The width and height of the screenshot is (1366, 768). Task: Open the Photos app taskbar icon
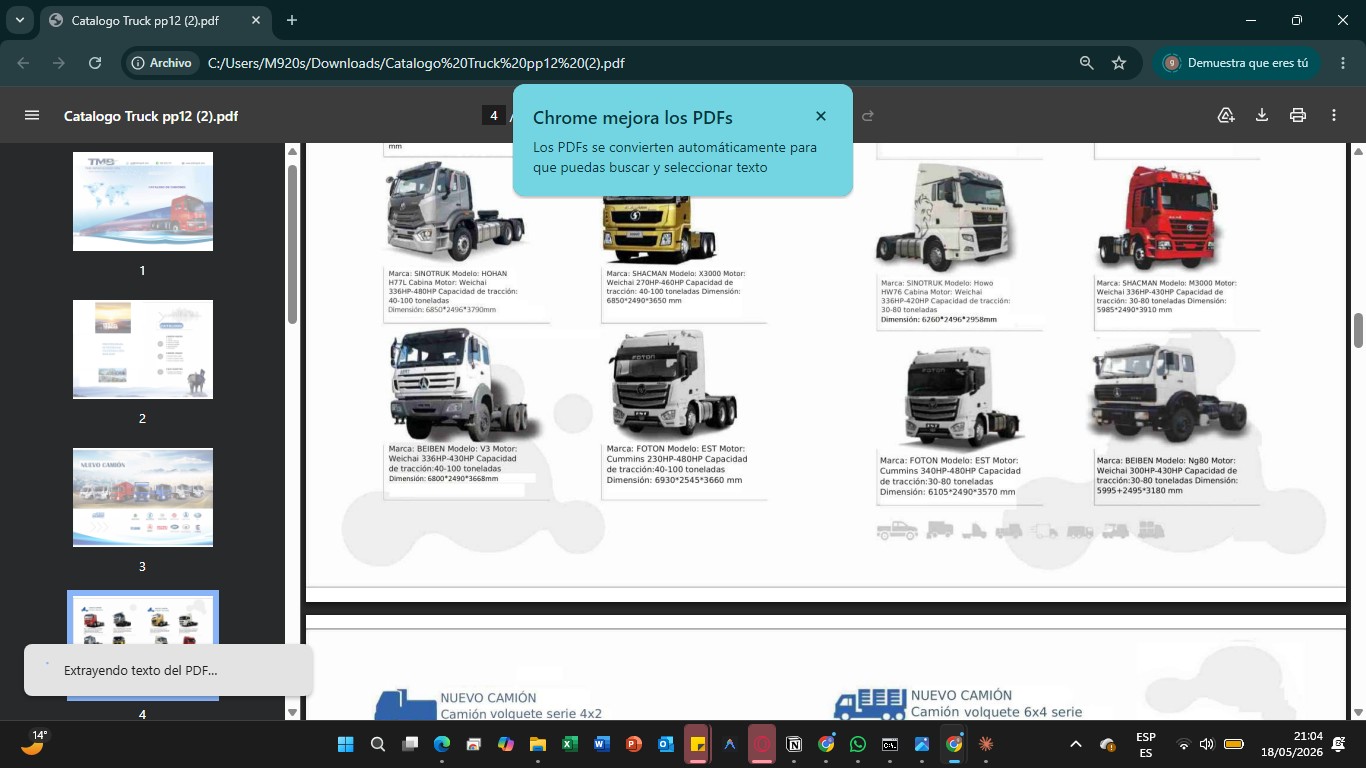[922, 744]
